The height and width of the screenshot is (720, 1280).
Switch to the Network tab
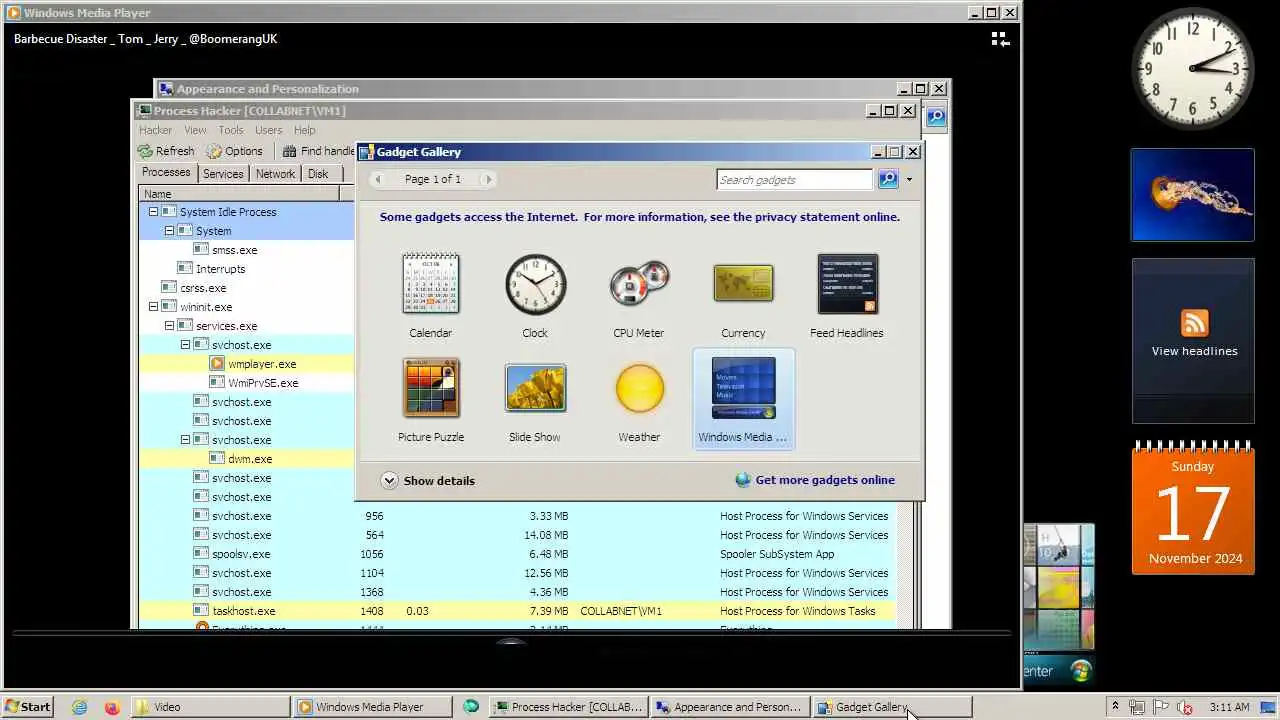(x=275, y=174)
